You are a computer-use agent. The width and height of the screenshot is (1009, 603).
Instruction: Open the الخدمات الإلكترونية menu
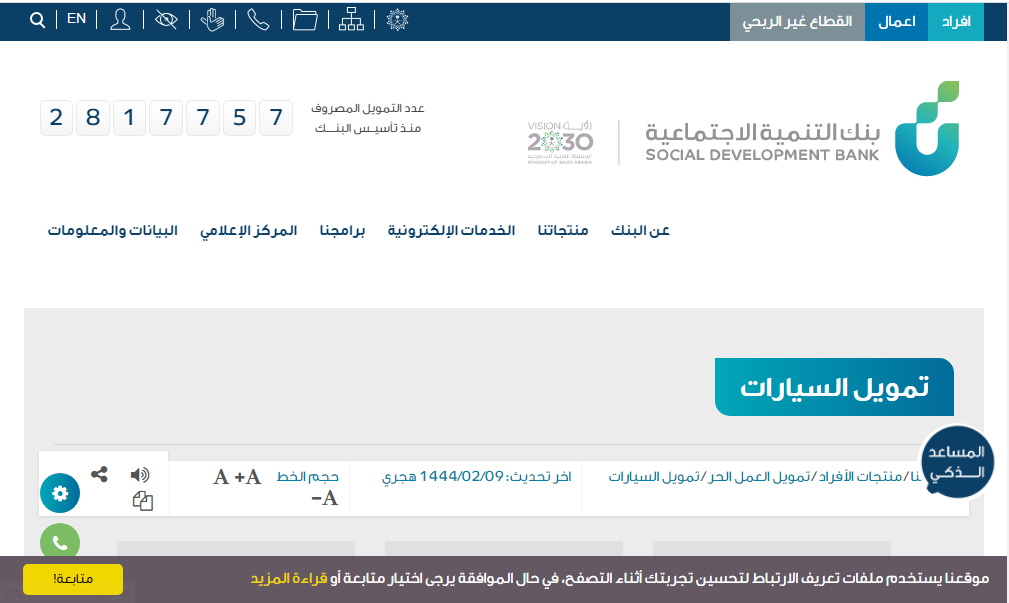pyautogui.click(x=451, y=230)
